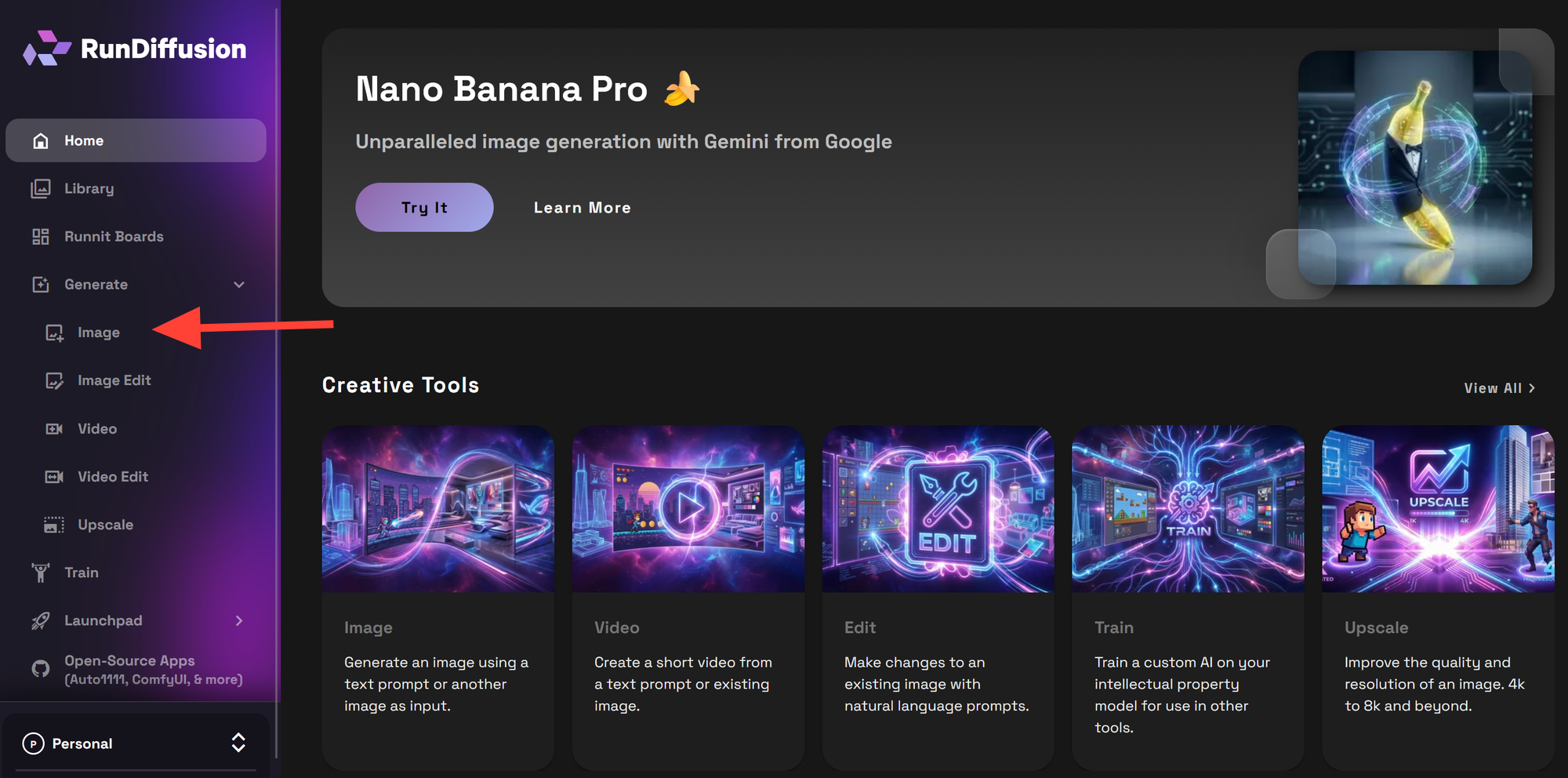Select Video Edit in sidebar
Screen dimensions: 1568x778
113,477
